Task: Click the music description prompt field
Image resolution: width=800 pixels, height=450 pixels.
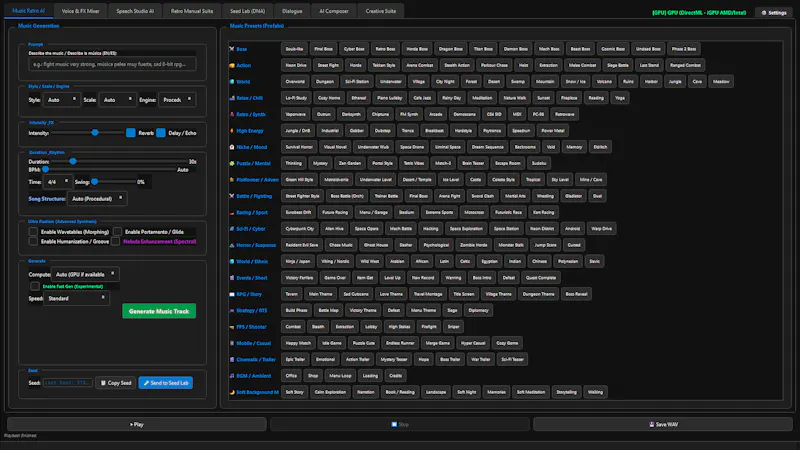Action: click(112, 64)
